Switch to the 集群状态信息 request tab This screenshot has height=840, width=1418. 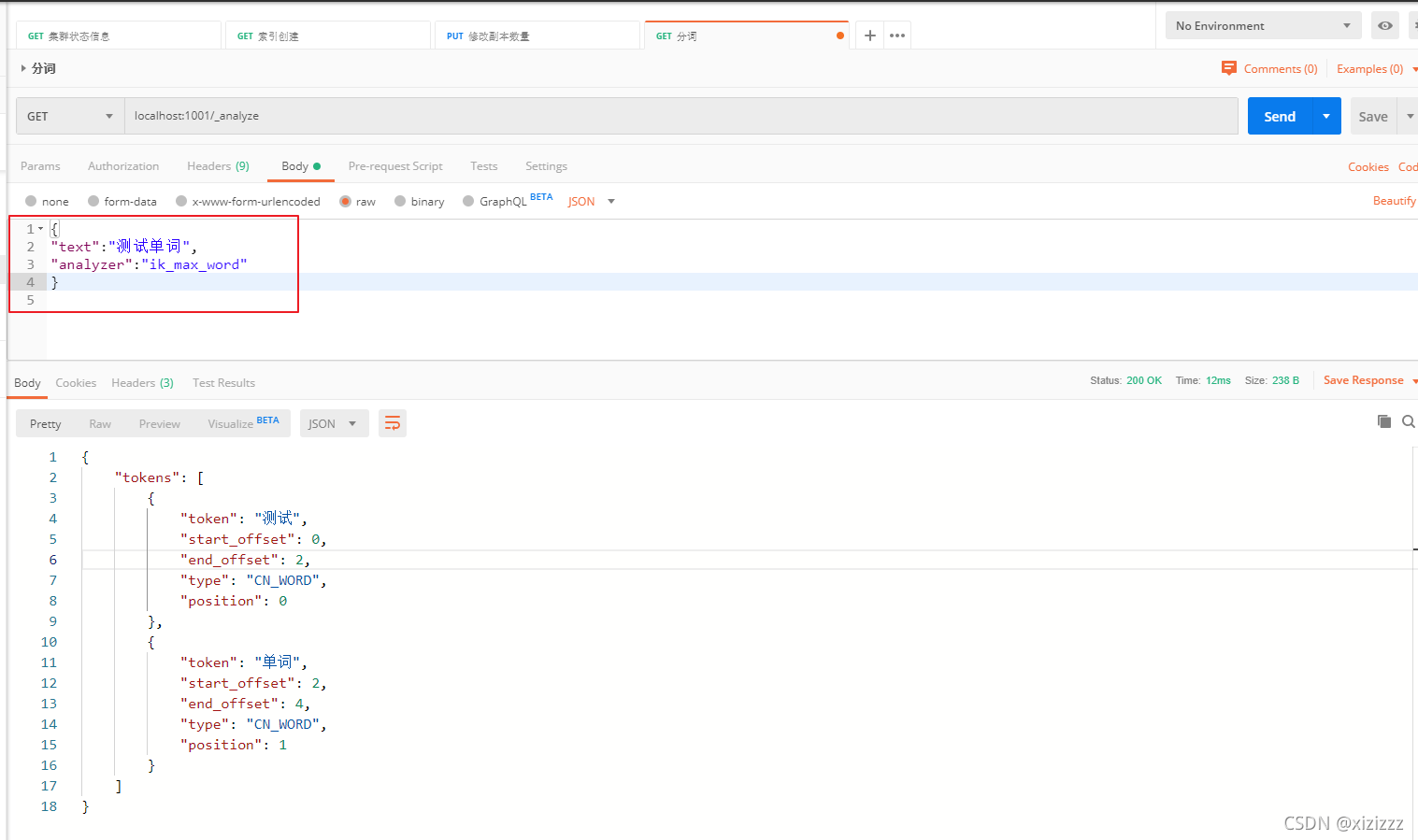point(119,36)
